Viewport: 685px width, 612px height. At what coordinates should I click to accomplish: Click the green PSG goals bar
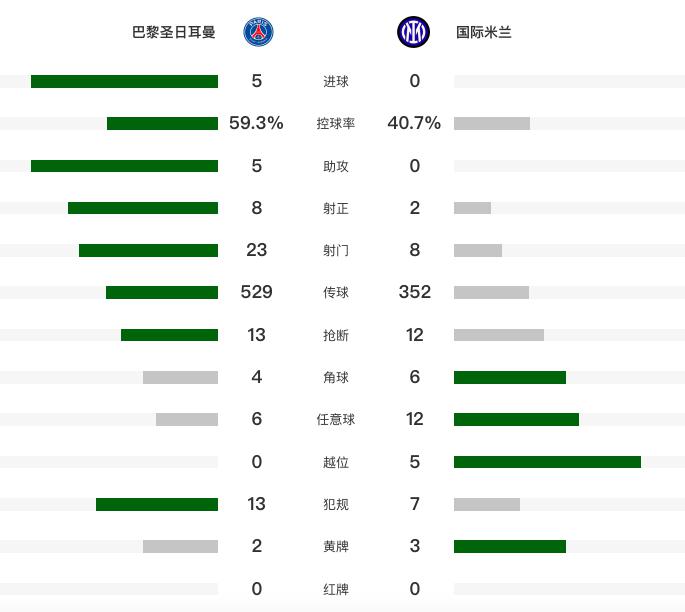pos(124,81)
